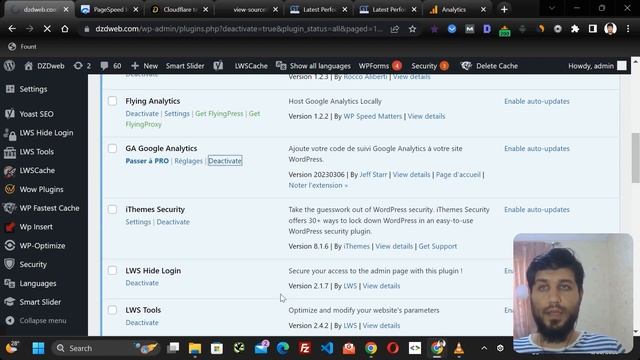Deactivate LWS Hide Login plugin
The image size is (640, 360).
coord(142,283)
